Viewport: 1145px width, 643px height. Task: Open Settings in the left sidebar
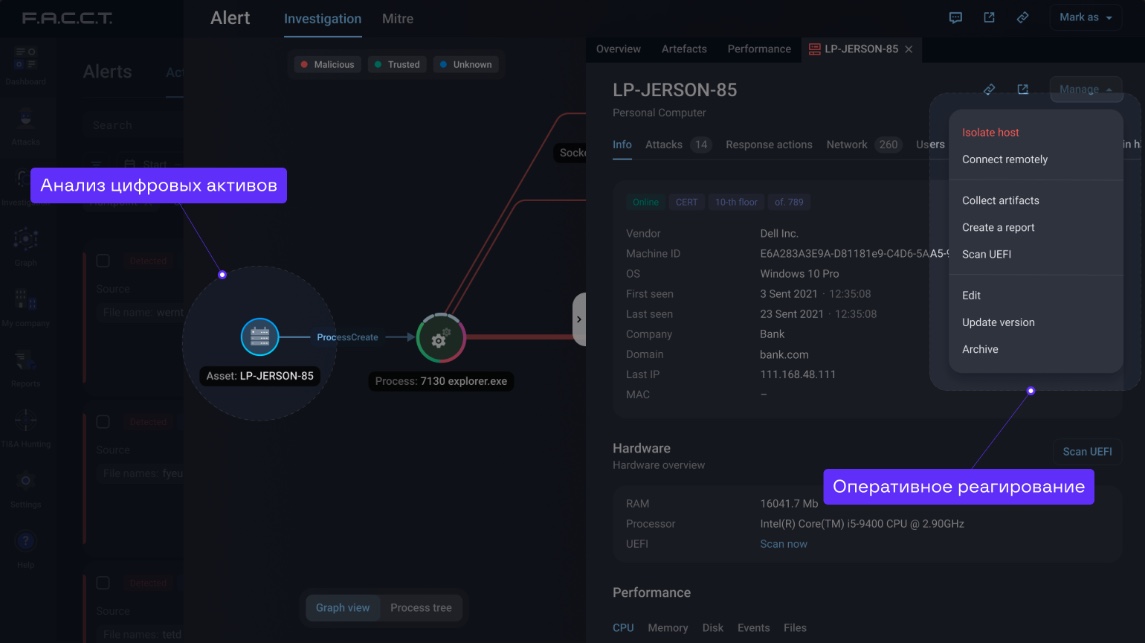coord(25,485)
